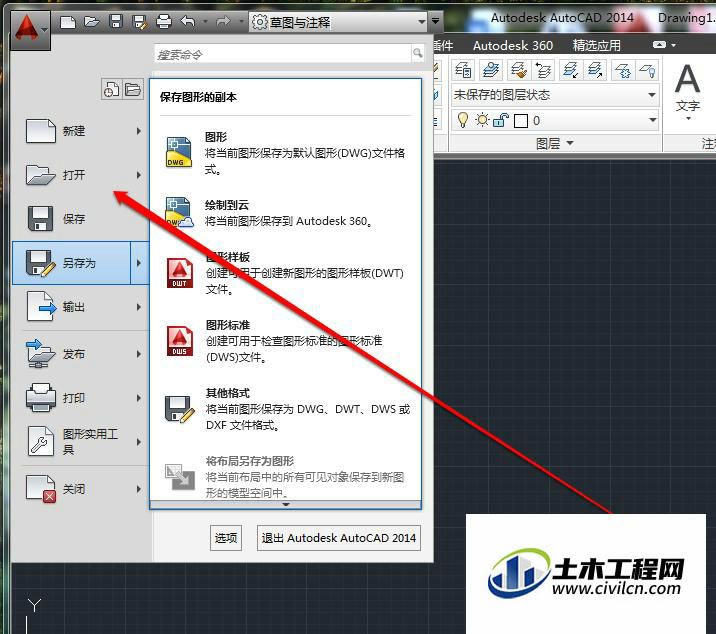Click the Make Object's Layer Current icon
716x634 pixels.
pos(490,70)
